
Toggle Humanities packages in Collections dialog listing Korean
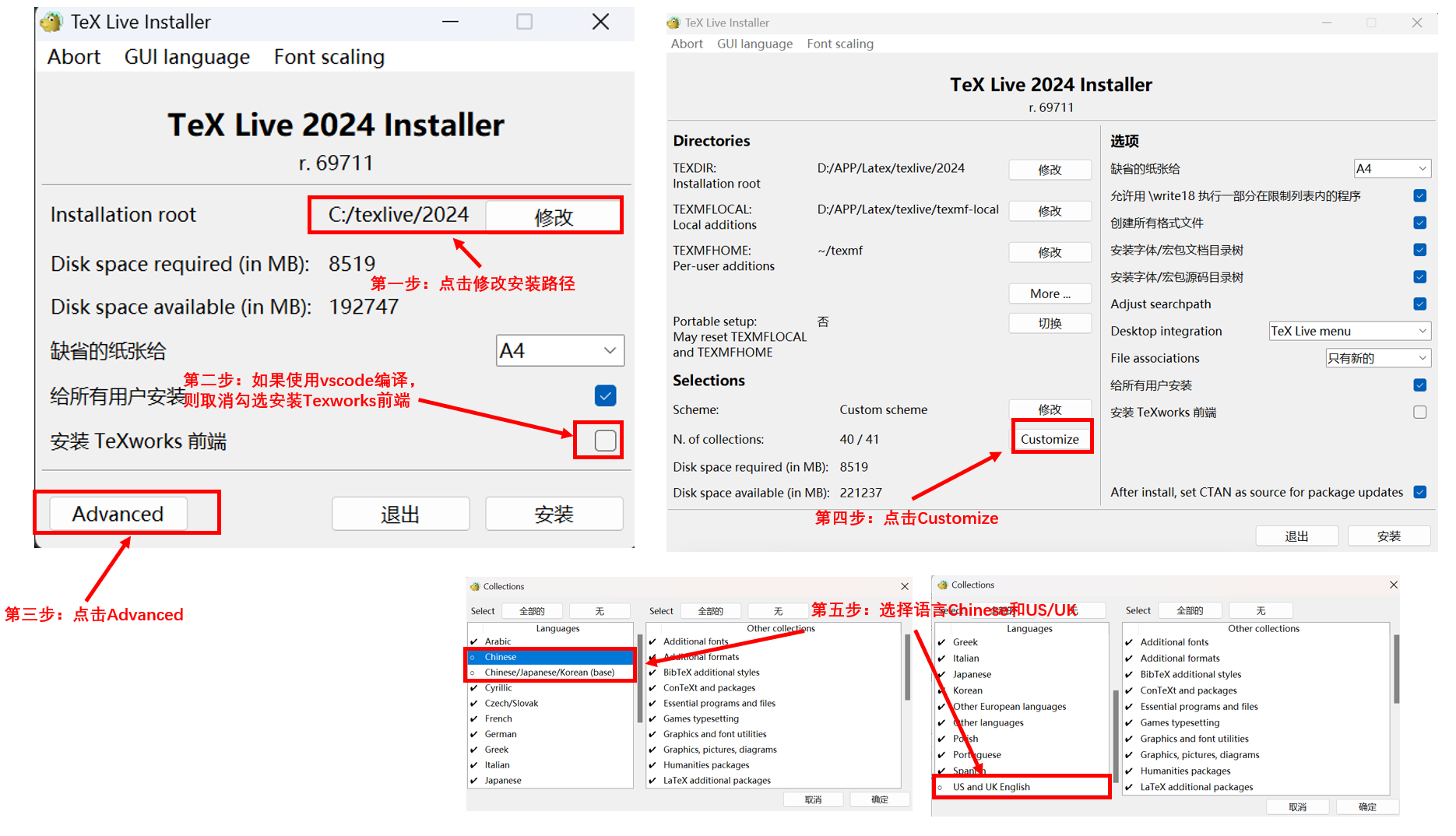(x=1256, y=771)
